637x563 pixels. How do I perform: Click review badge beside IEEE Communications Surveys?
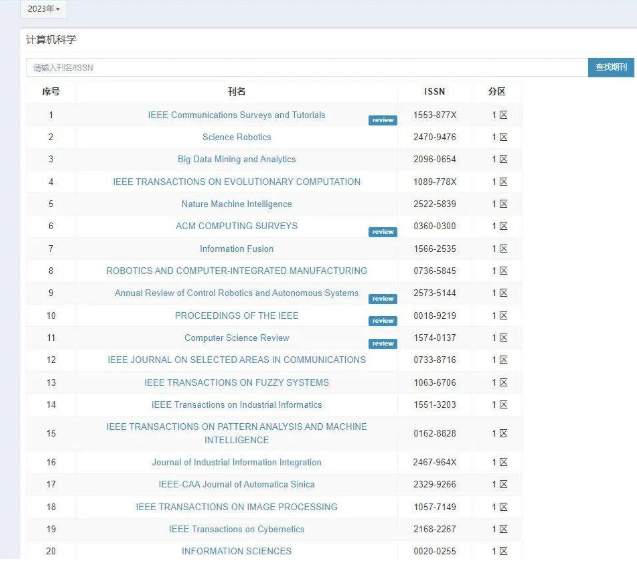383,120
